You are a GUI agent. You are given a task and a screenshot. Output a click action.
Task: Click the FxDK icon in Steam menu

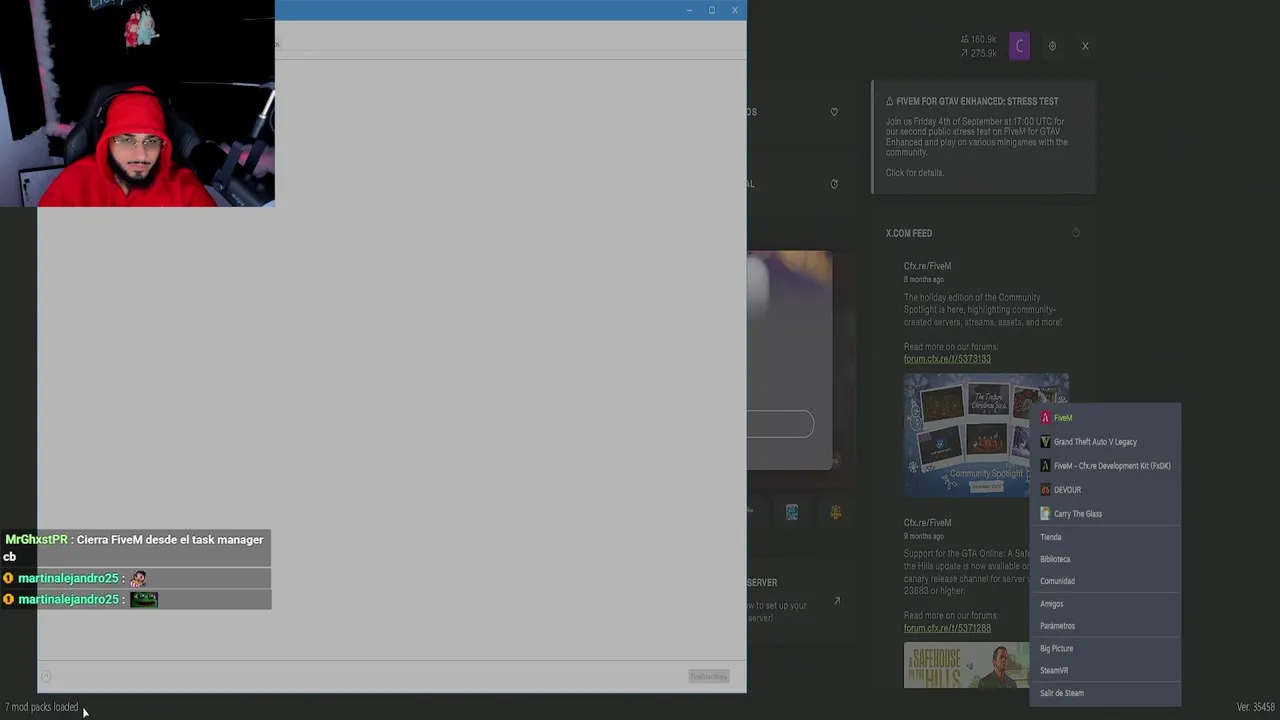pos(1045,466)
